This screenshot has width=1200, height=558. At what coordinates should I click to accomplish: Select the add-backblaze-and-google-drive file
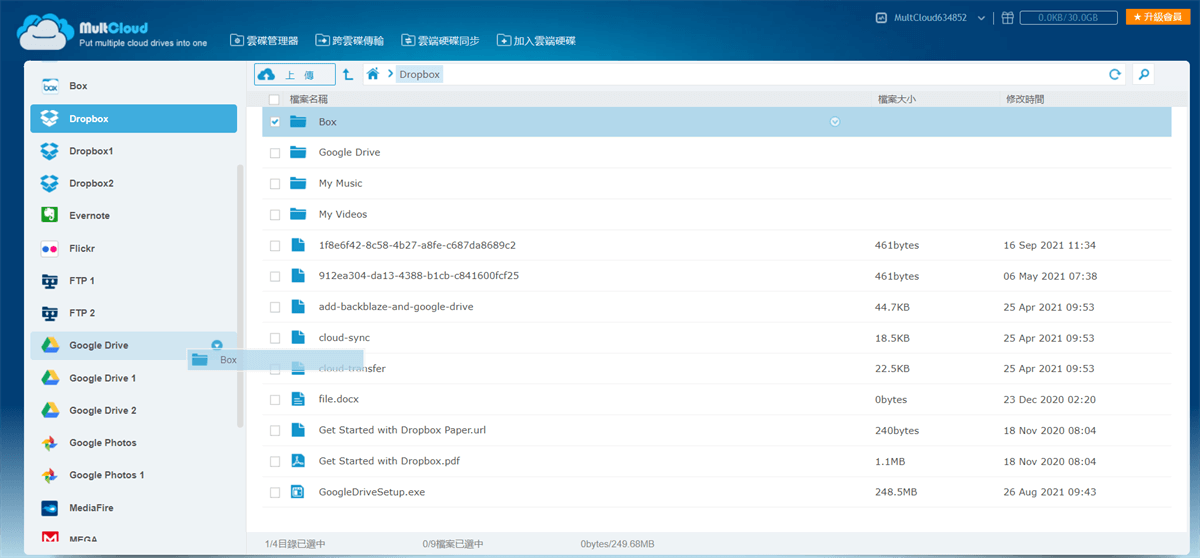point(396,307)
